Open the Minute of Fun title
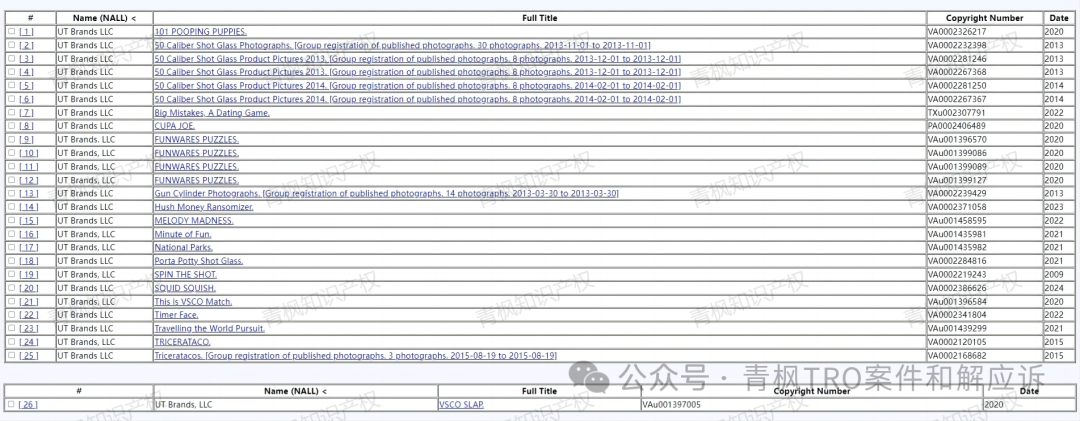 (183, 234)
